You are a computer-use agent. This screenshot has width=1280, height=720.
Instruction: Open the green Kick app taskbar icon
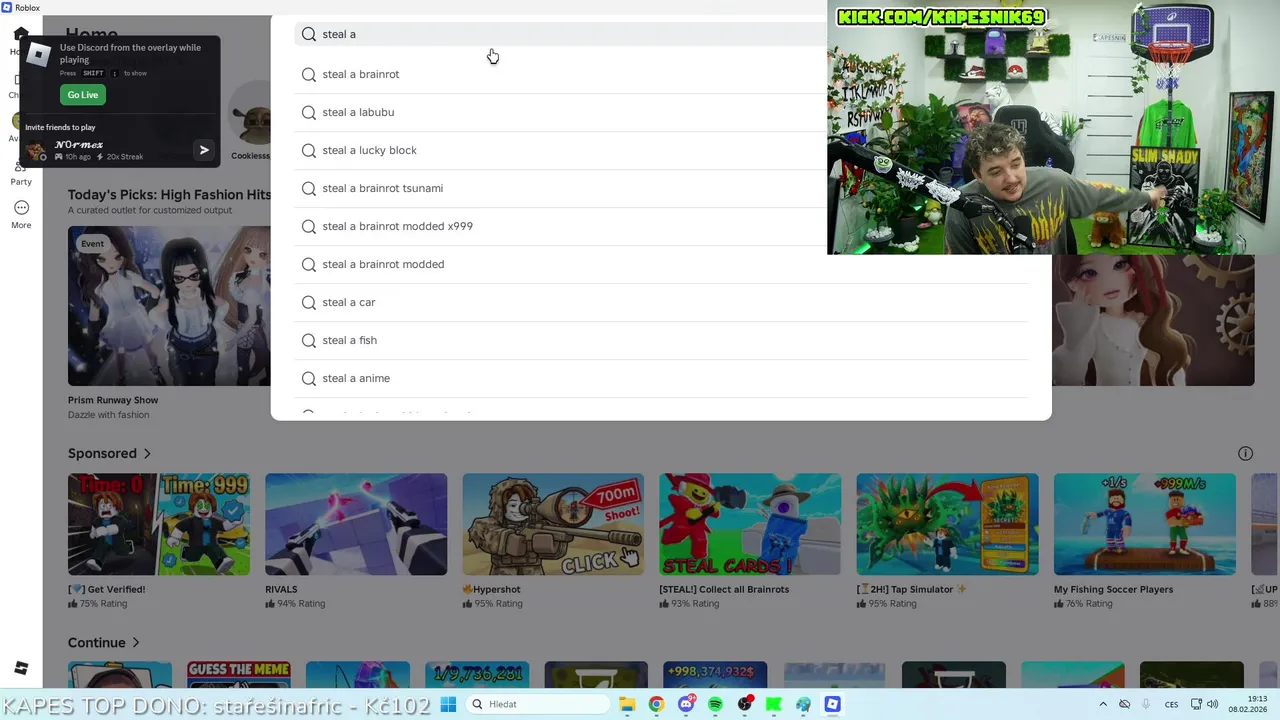[774, 704]
